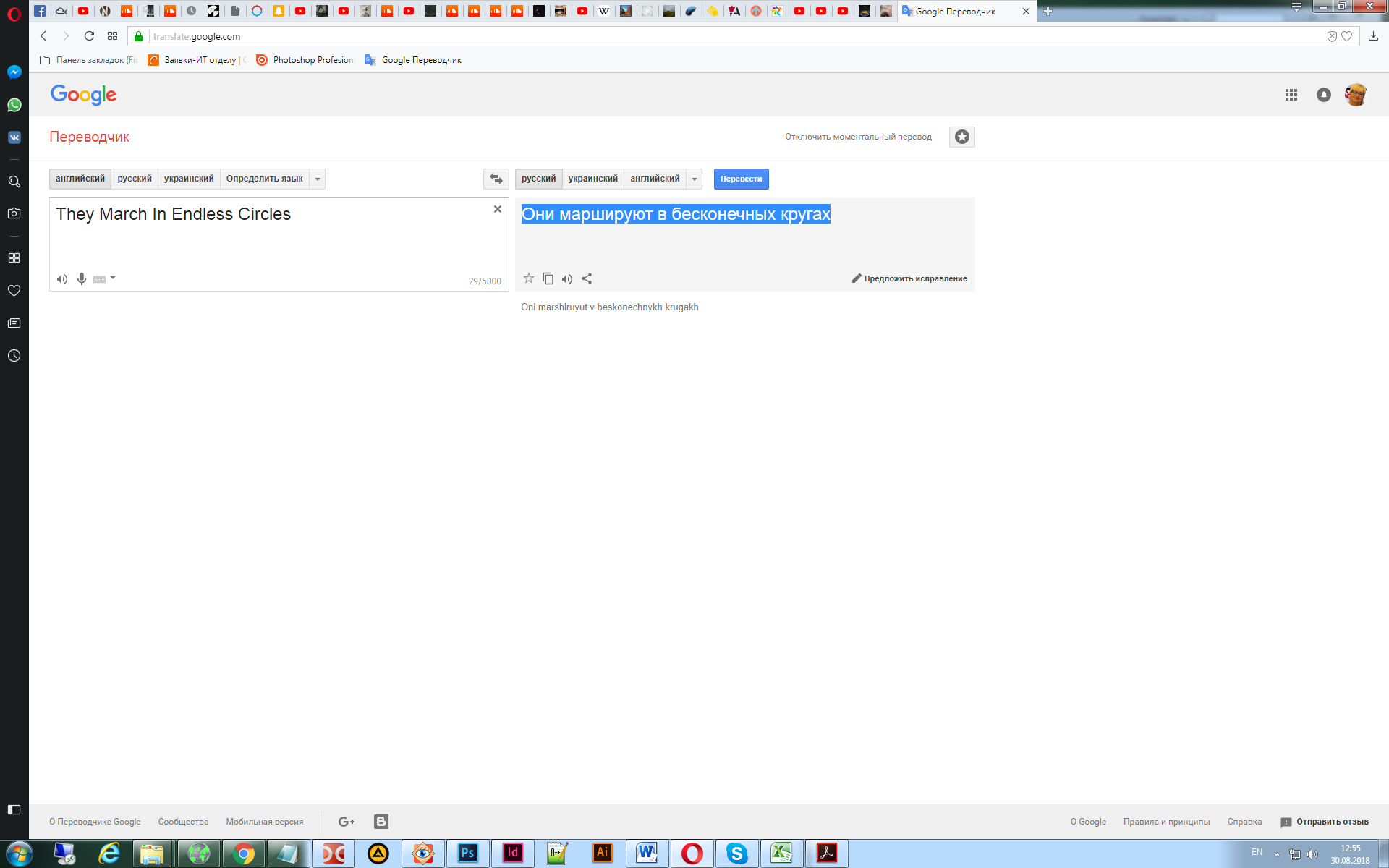Open Сообщества footer link
Image resolution: width=1389 pixels, height=868 pixels.
click(183, 822)
